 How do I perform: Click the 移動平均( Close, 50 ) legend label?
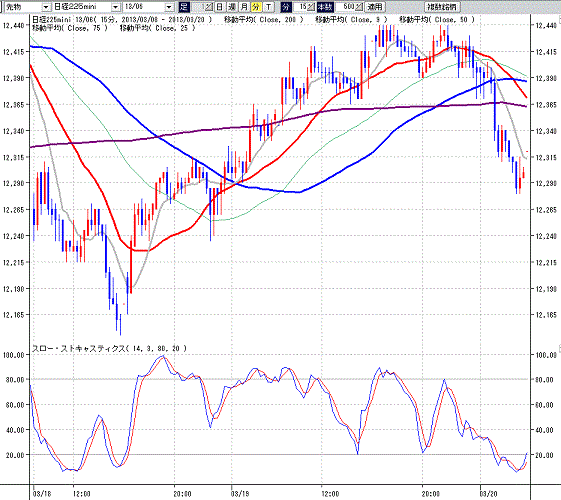tap(437, 20)
